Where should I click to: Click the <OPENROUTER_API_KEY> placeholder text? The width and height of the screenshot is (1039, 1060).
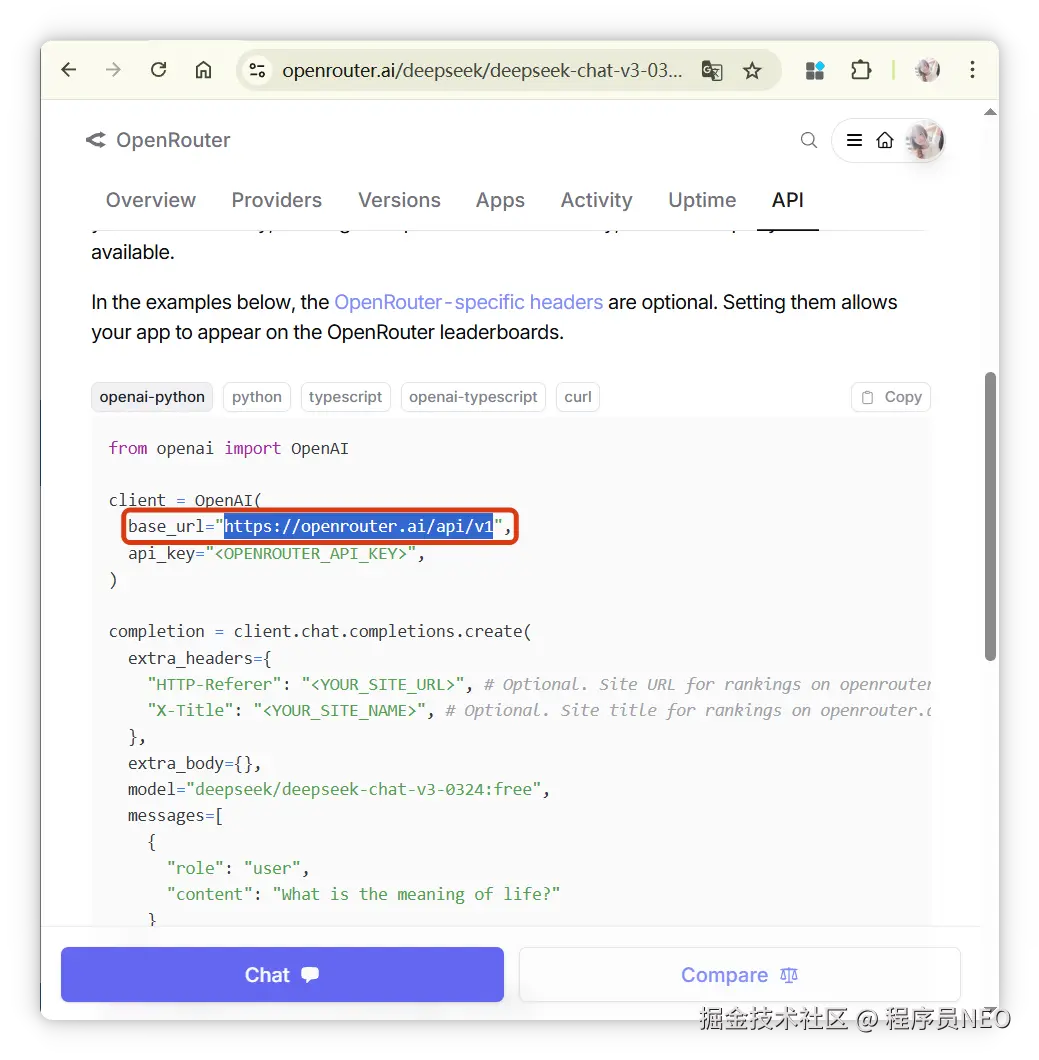pyautogui.click(x=311, y=554)
